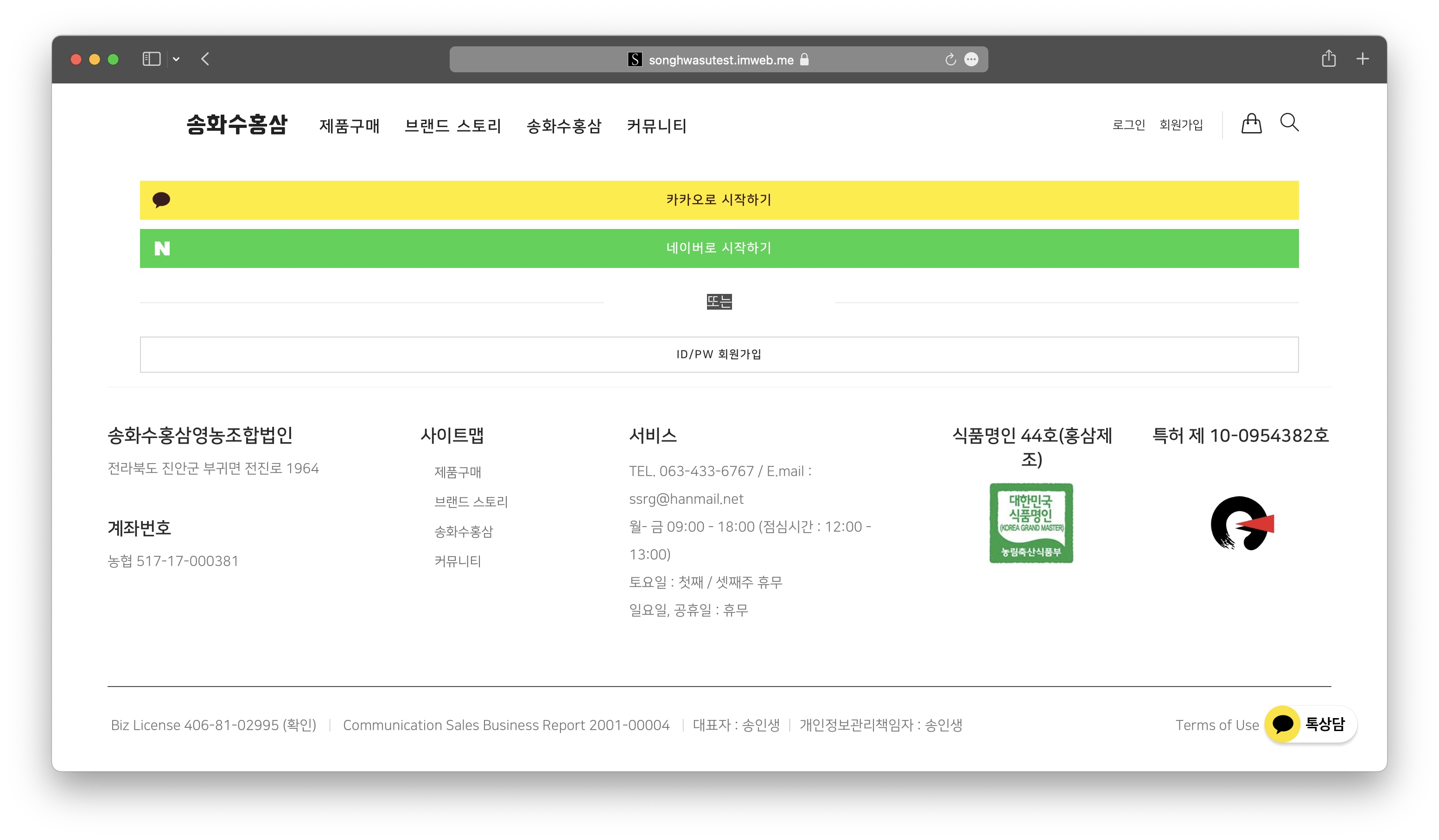Click the 송화수홍삼 site logo
The height and width of the screenshot is (840, 1439).
click(x=237, y=125)
